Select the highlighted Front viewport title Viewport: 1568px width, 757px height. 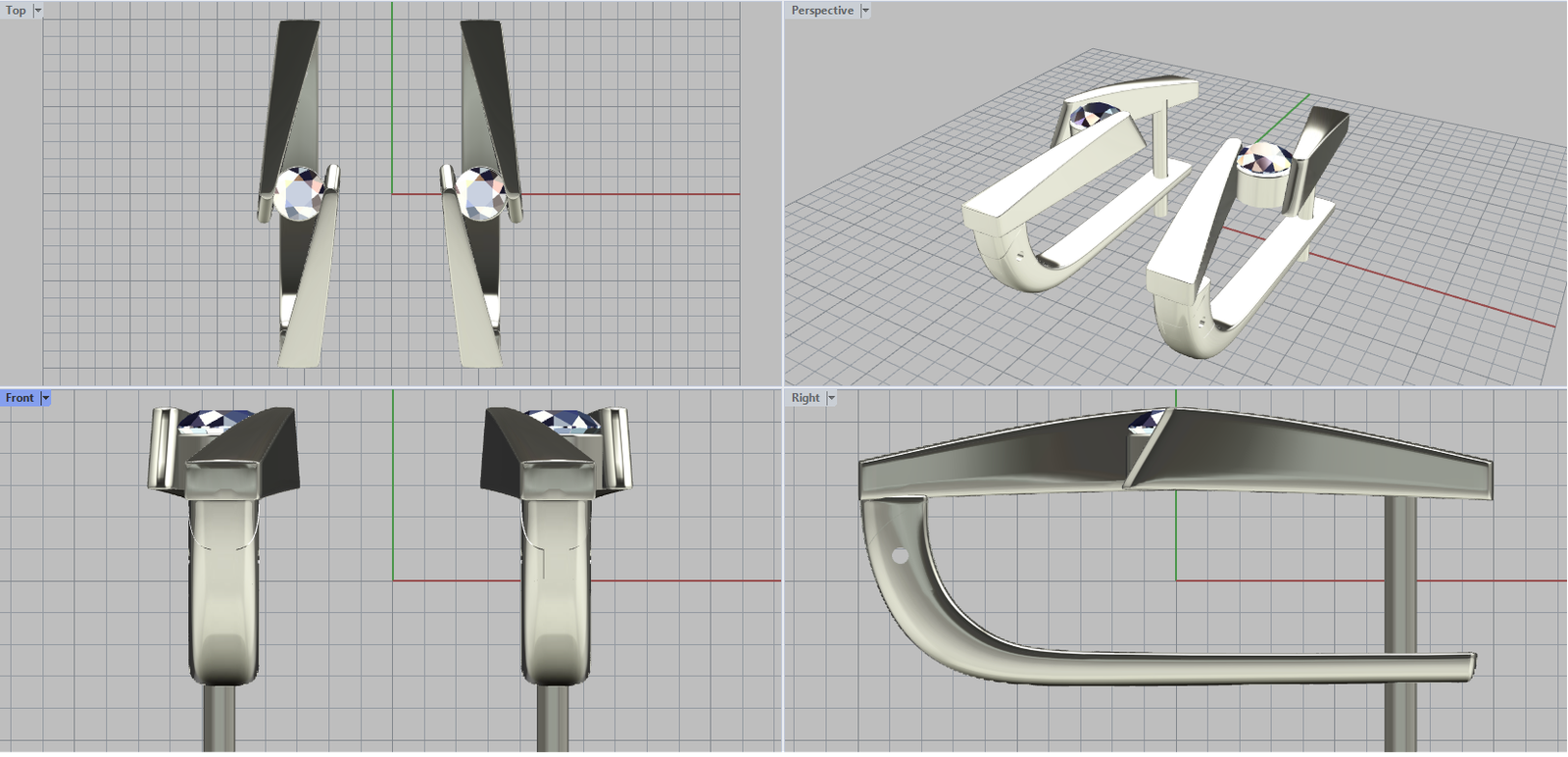pos(20,398)
